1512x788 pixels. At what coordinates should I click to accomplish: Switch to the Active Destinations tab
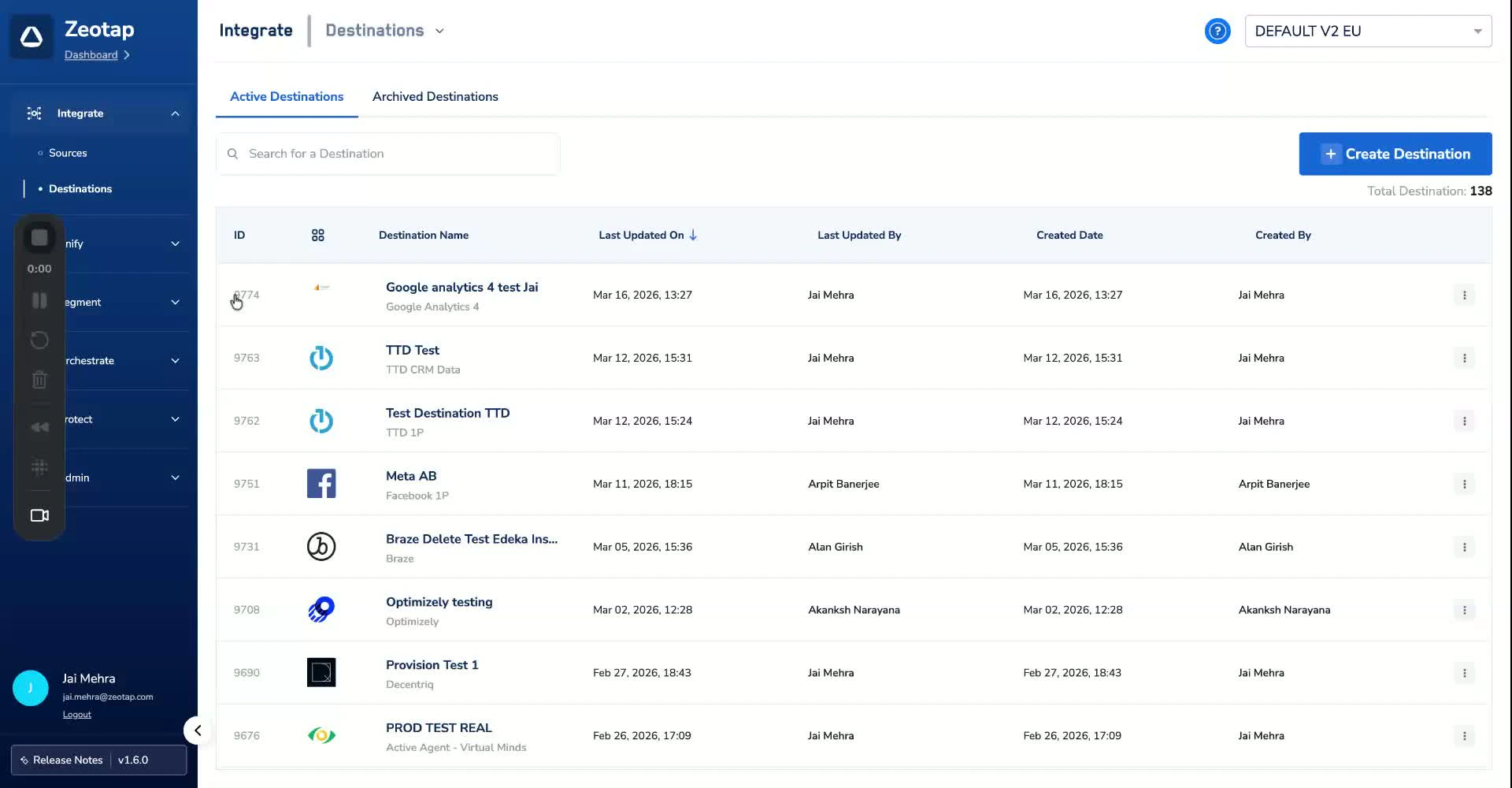pyautogui.click(x=287, y=96)
